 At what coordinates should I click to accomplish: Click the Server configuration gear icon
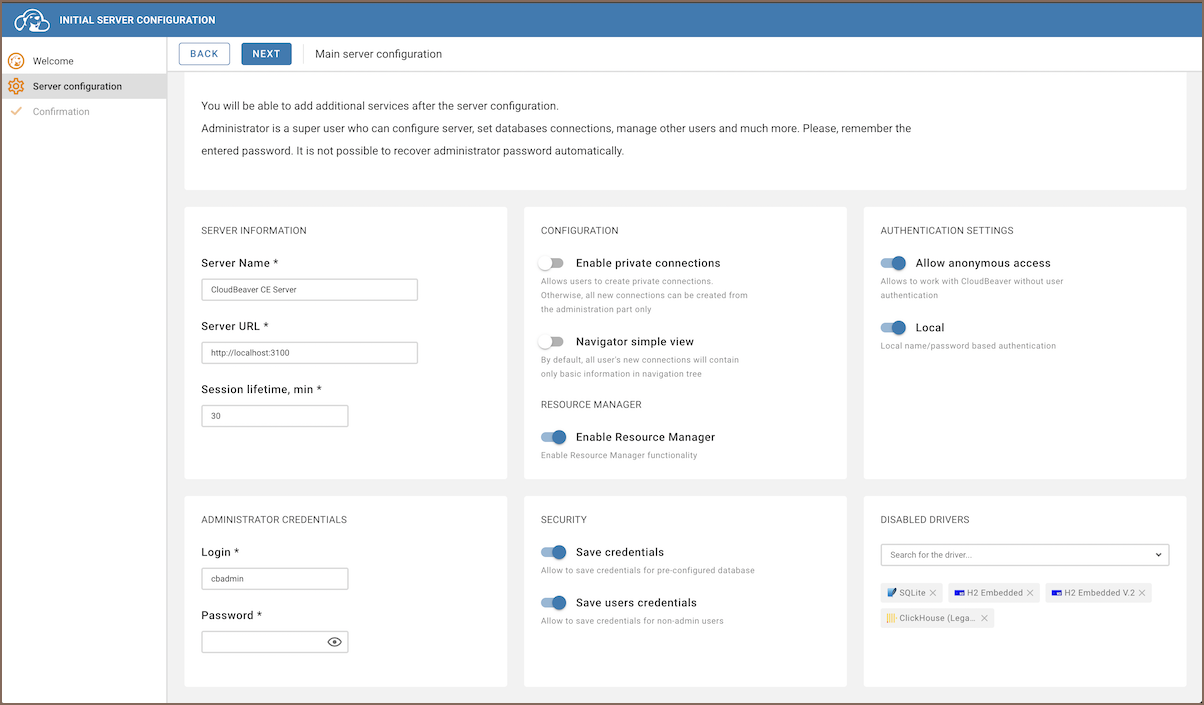coord(16,86)
